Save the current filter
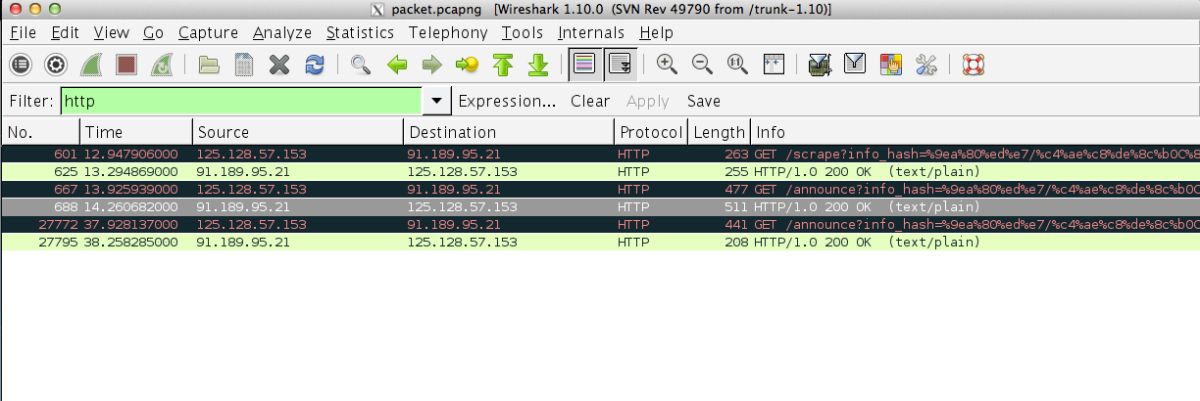The width and height of the screenshot is (1200, 401). click(x=703, y=101)
